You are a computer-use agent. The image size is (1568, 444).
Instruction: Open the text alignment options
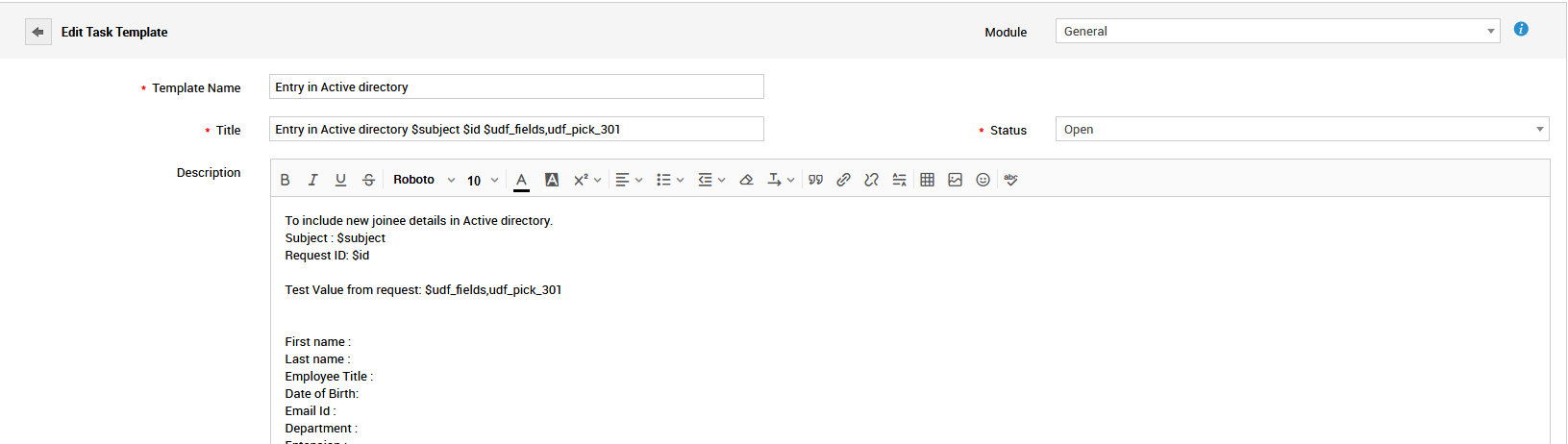coord(628,180)
